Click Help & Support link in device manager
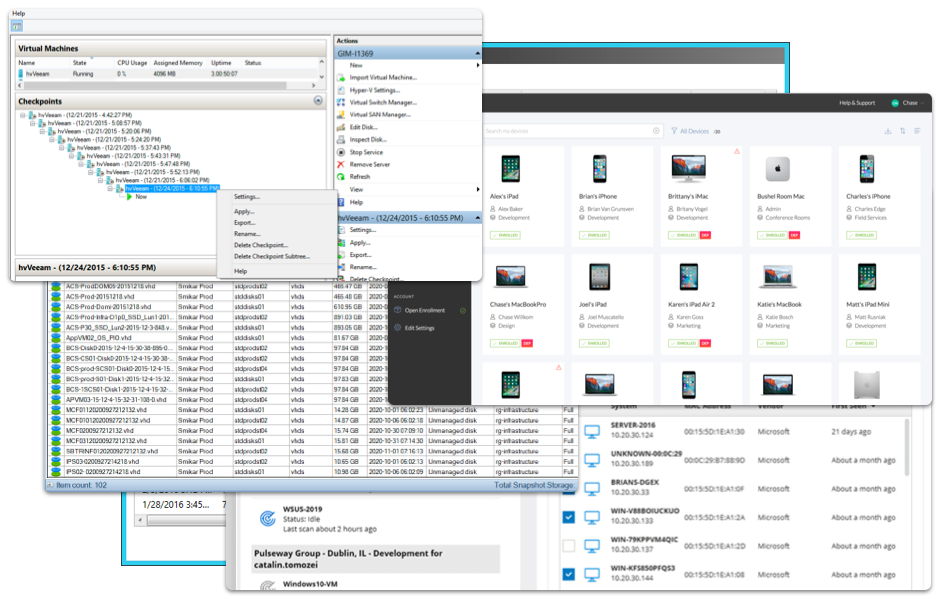Screen dimensions: 941x599 click(856, 103)
